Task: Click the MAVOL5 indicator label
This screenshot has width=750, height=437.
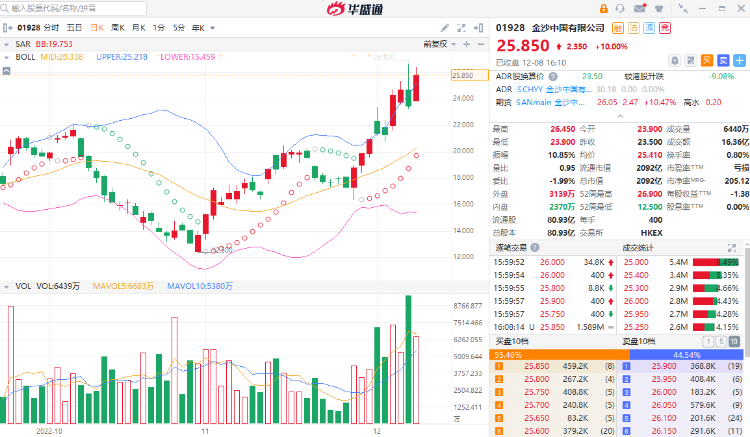Action: click(x=123, y=286)
